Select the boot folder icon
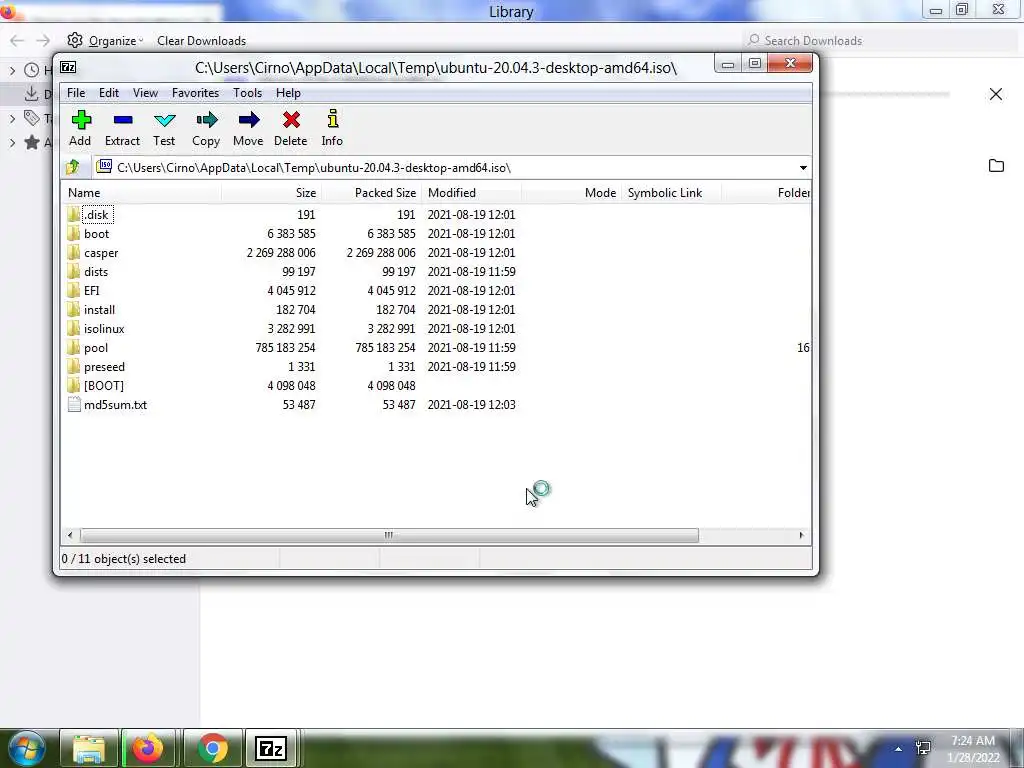The width and height of the screenshot is (1024, 768). (73, 233)
